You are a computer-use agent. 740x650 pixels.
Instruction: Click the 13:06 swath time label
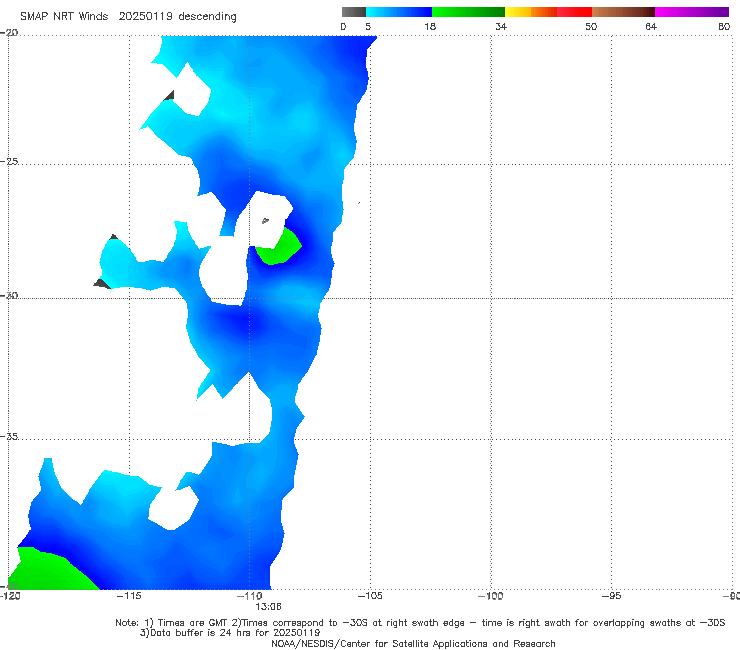[x=269, y=607]
